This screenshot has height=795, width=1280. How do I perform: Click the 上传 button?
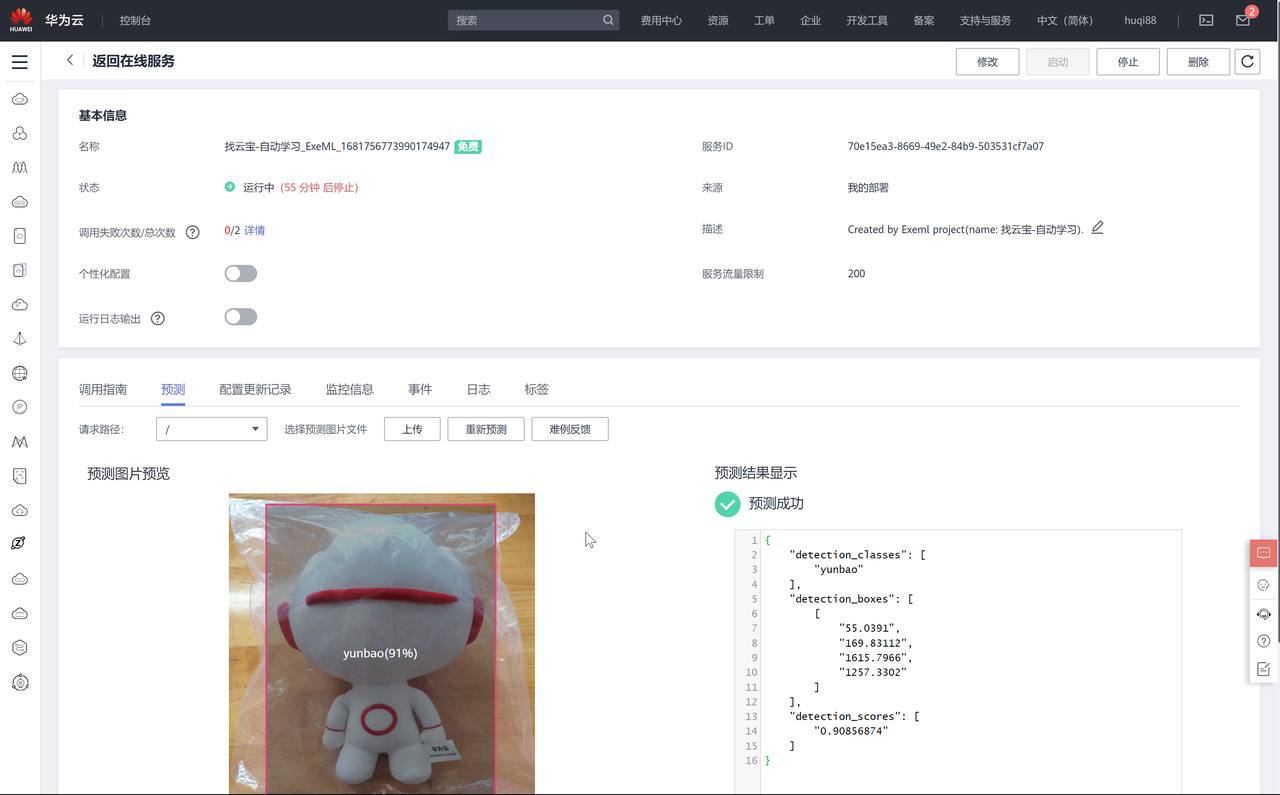pos(412,429)
